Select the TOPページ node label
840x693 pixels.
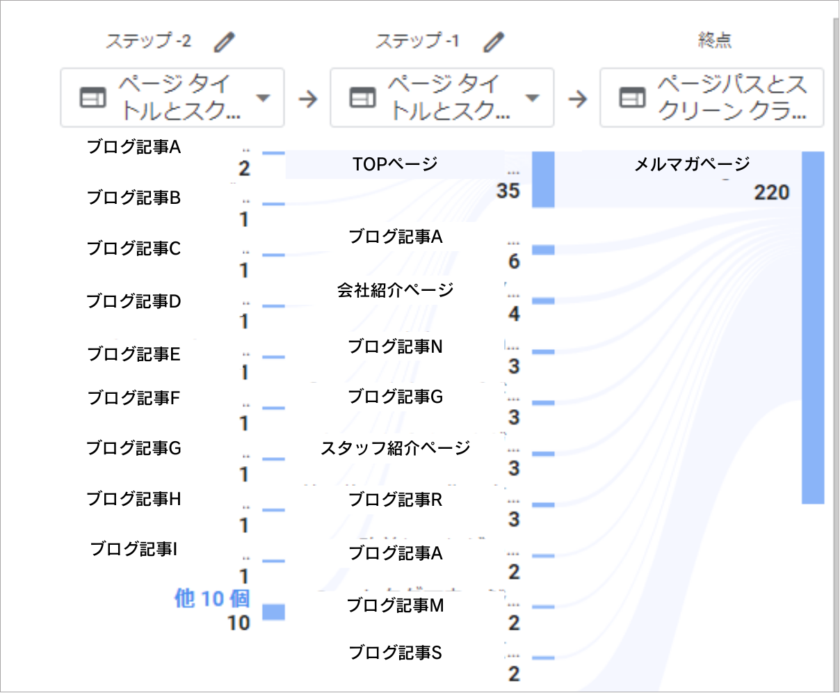click(394, 164)
